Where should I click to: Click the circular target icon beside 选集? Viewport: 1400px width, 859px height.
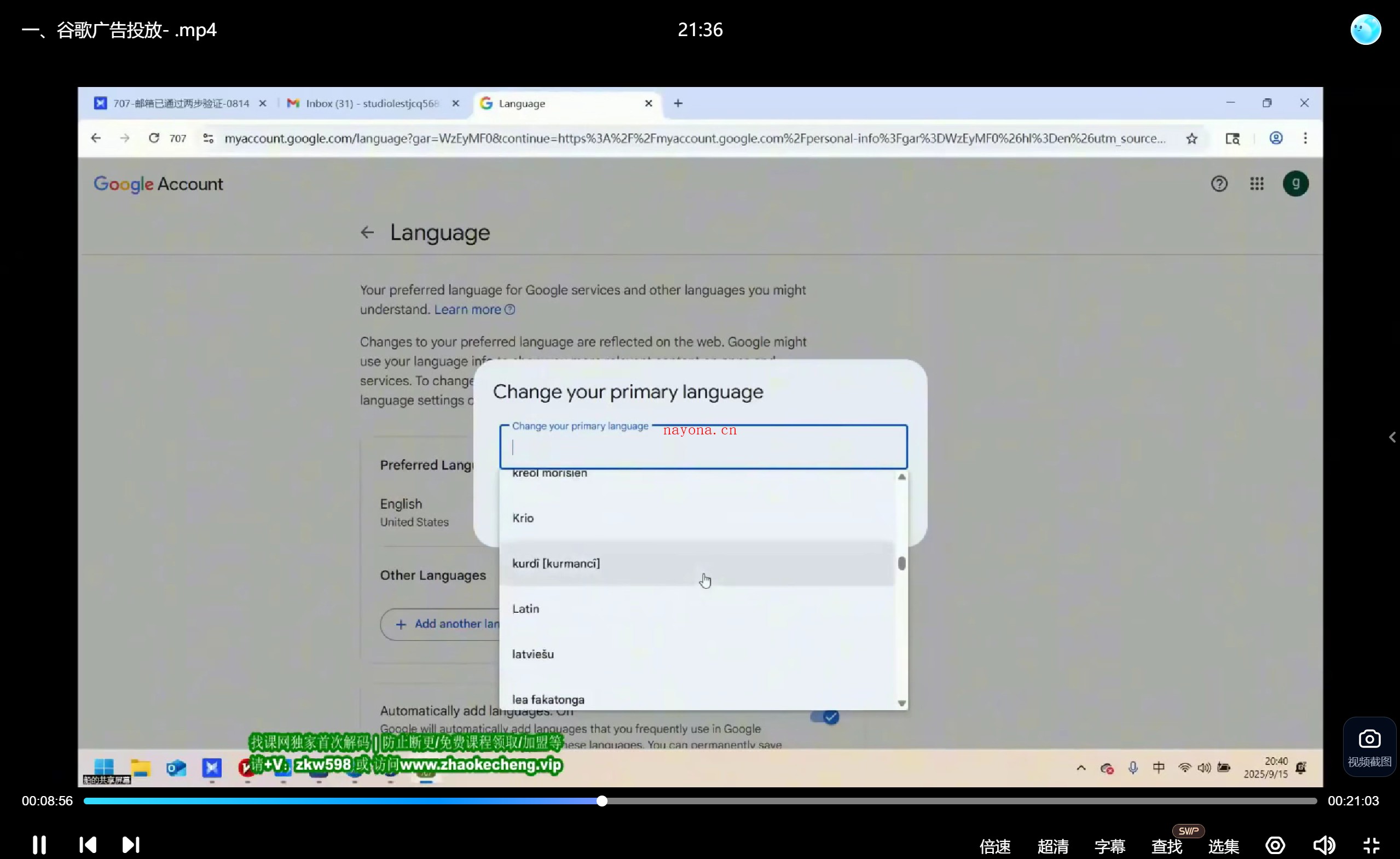(x=1275, y=845)
